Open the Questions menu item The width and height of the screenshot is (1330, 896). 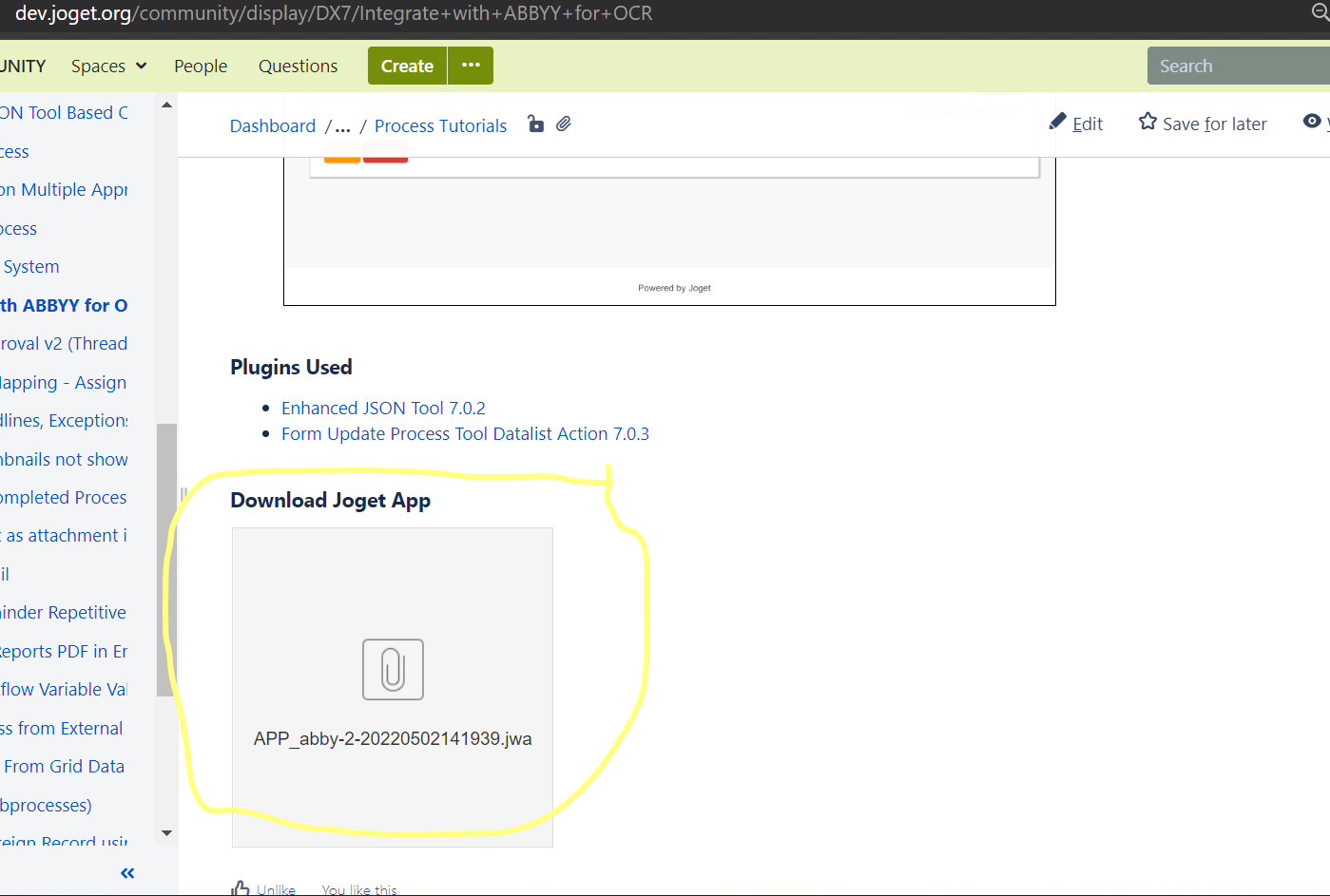tap(298, 67)
